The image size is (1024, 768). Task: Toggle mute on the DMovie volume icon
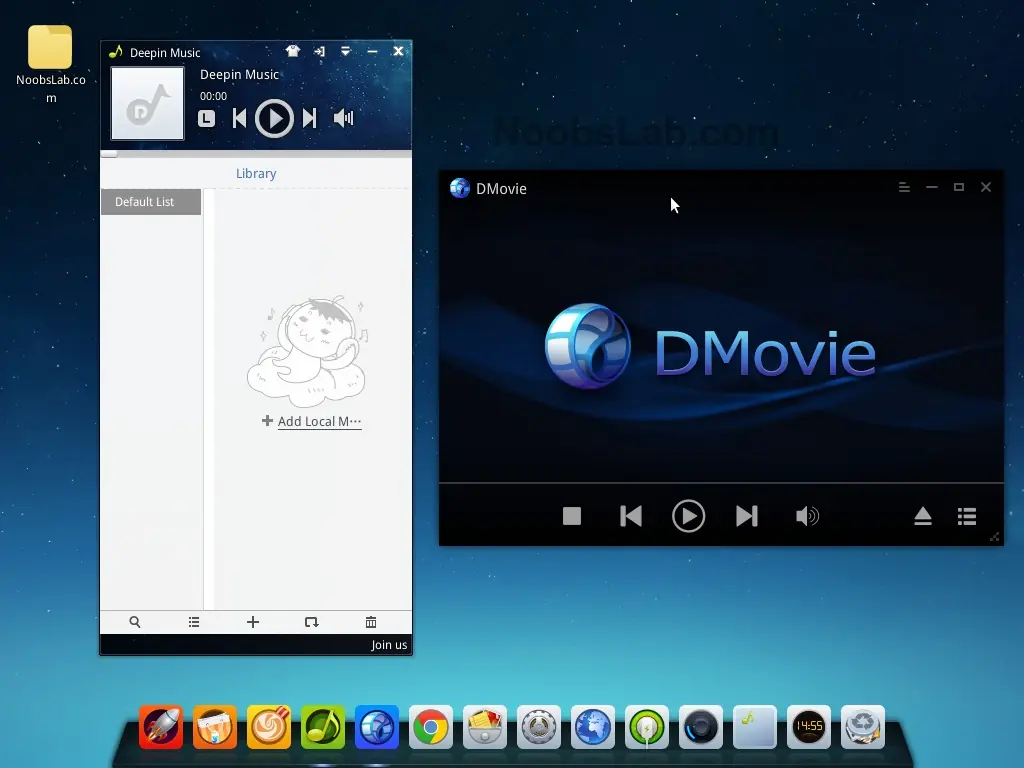pos(807,516)
